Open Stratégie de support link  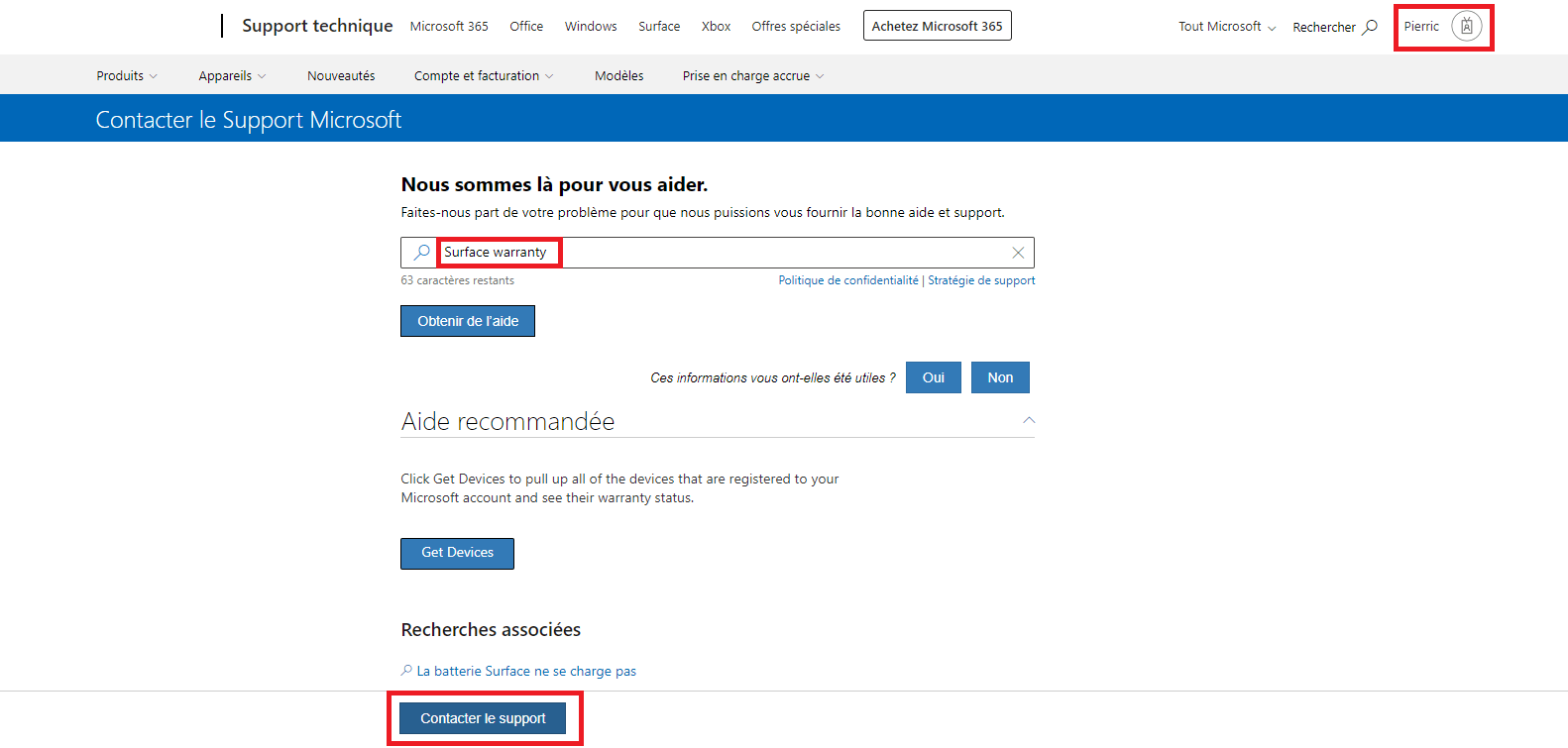[x=981, y=280]
